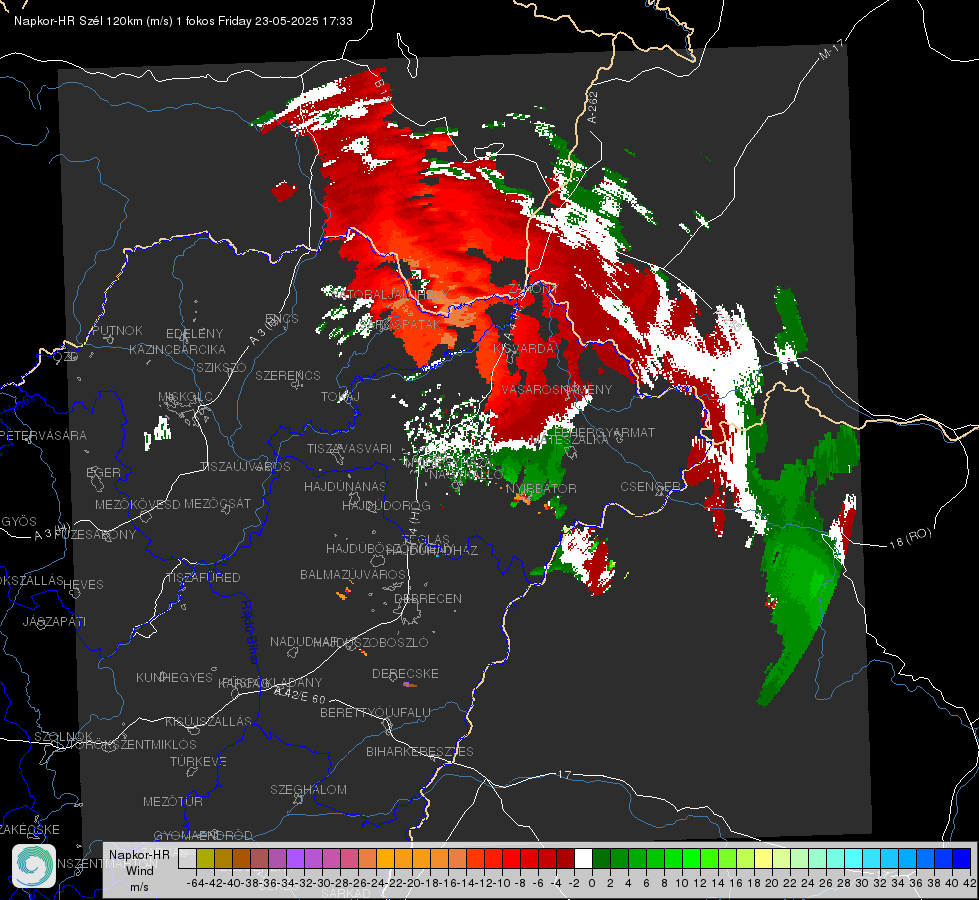Click the BALMAZÚJVÁROS city label
This screenshot has width=979, height=900.
tap(353, 574)
